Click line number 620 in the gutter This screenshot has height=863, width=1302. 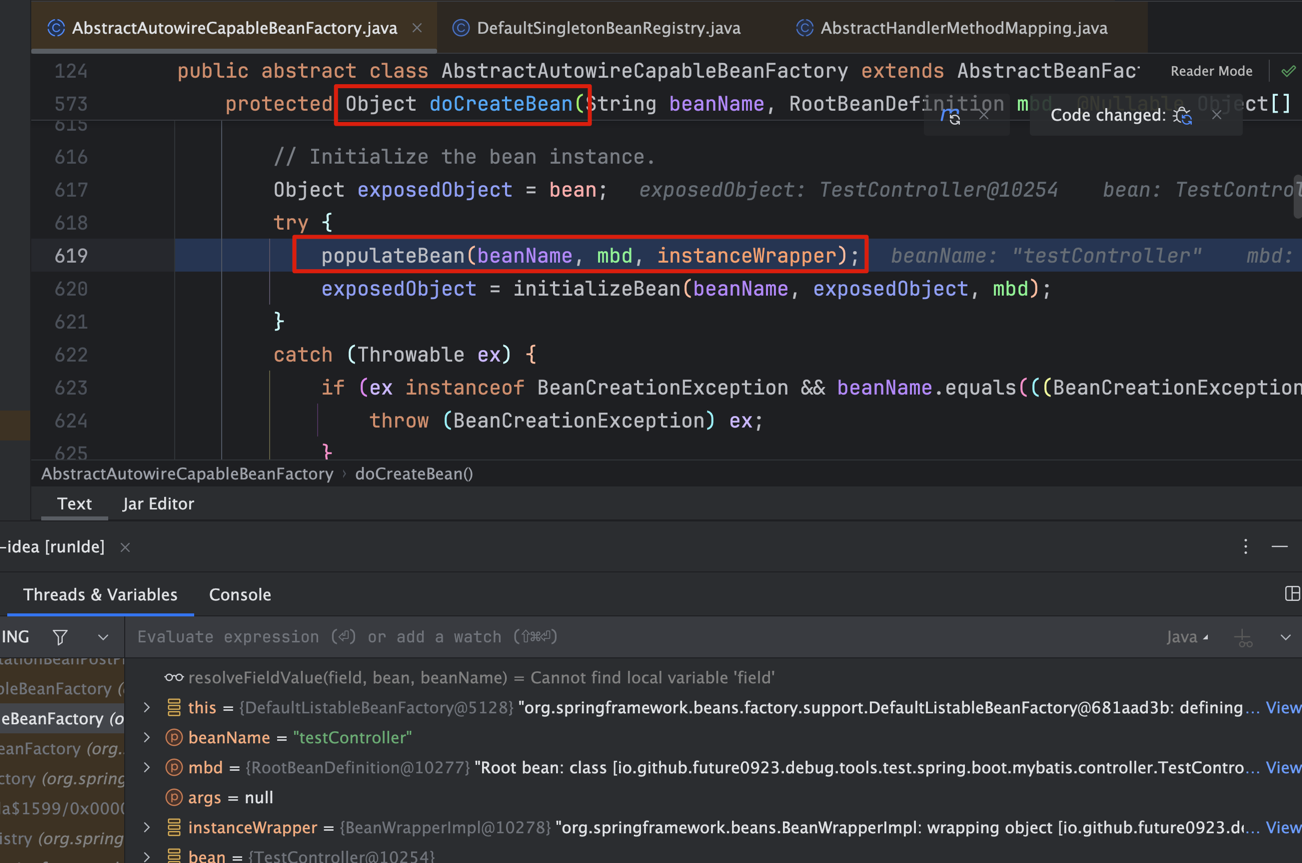(x=70, y=289)
